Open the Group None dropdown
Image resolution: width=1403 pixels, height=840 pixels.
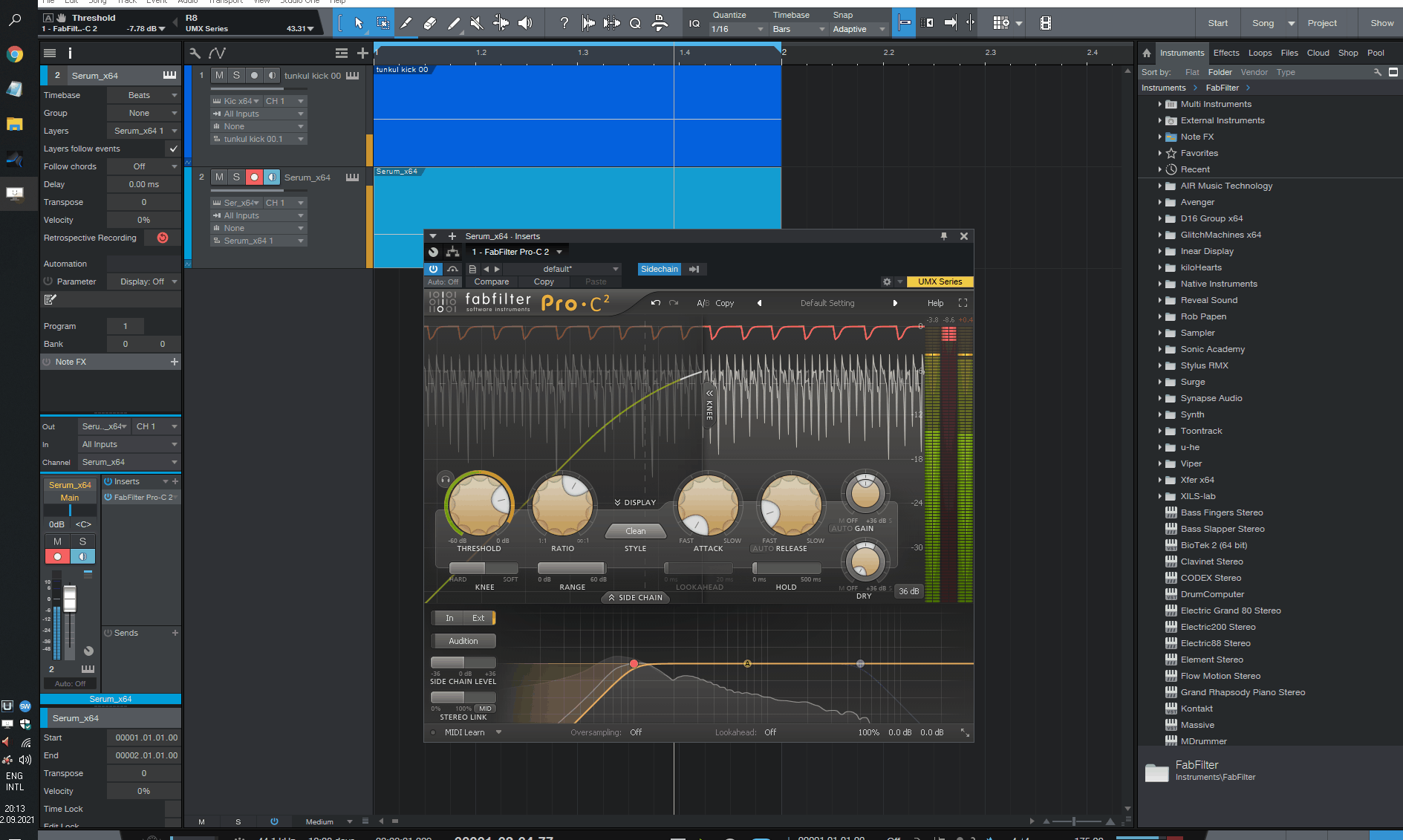144,113
